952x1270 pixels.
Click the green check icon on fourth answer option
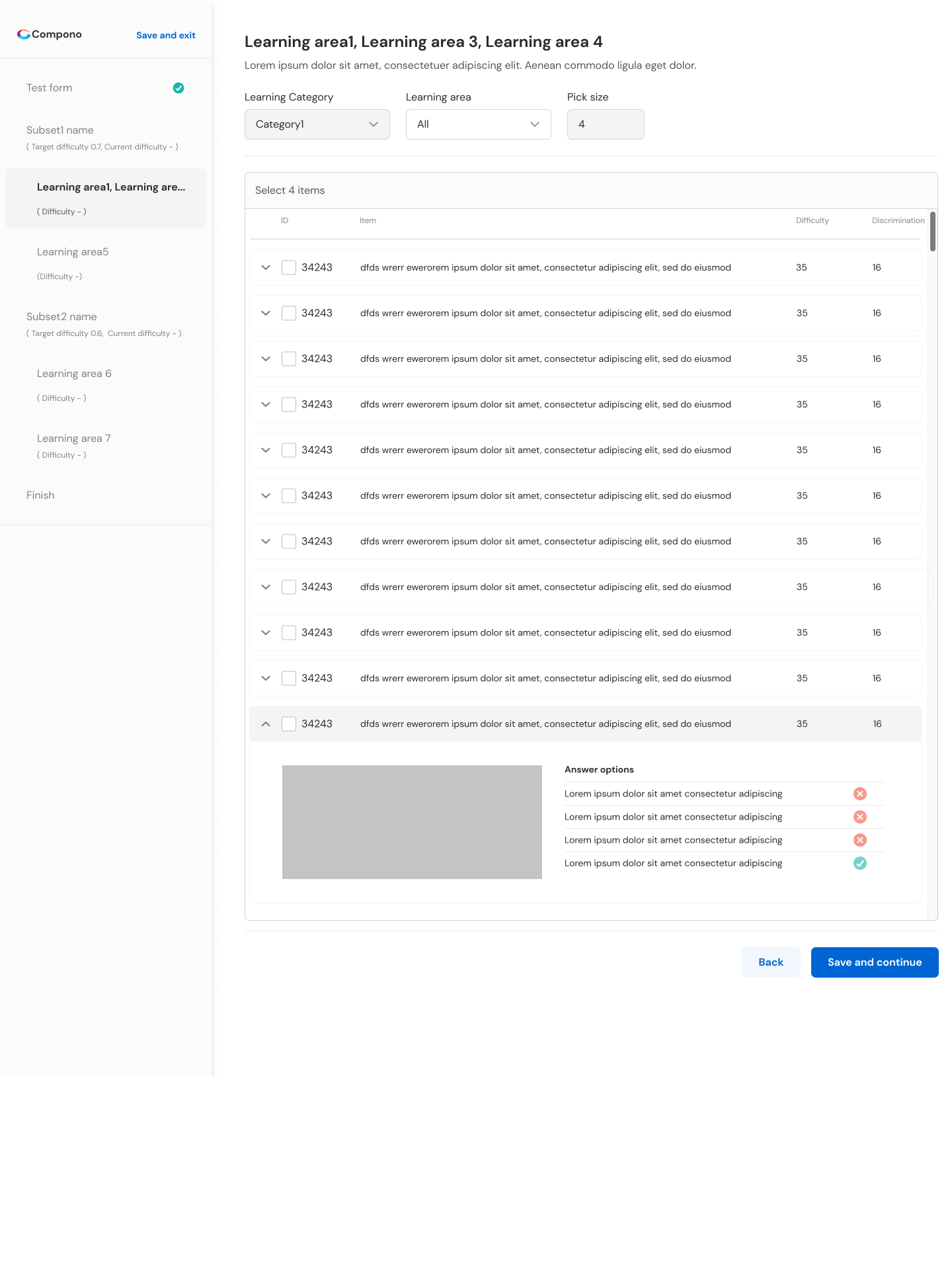(x=859, y=863)
